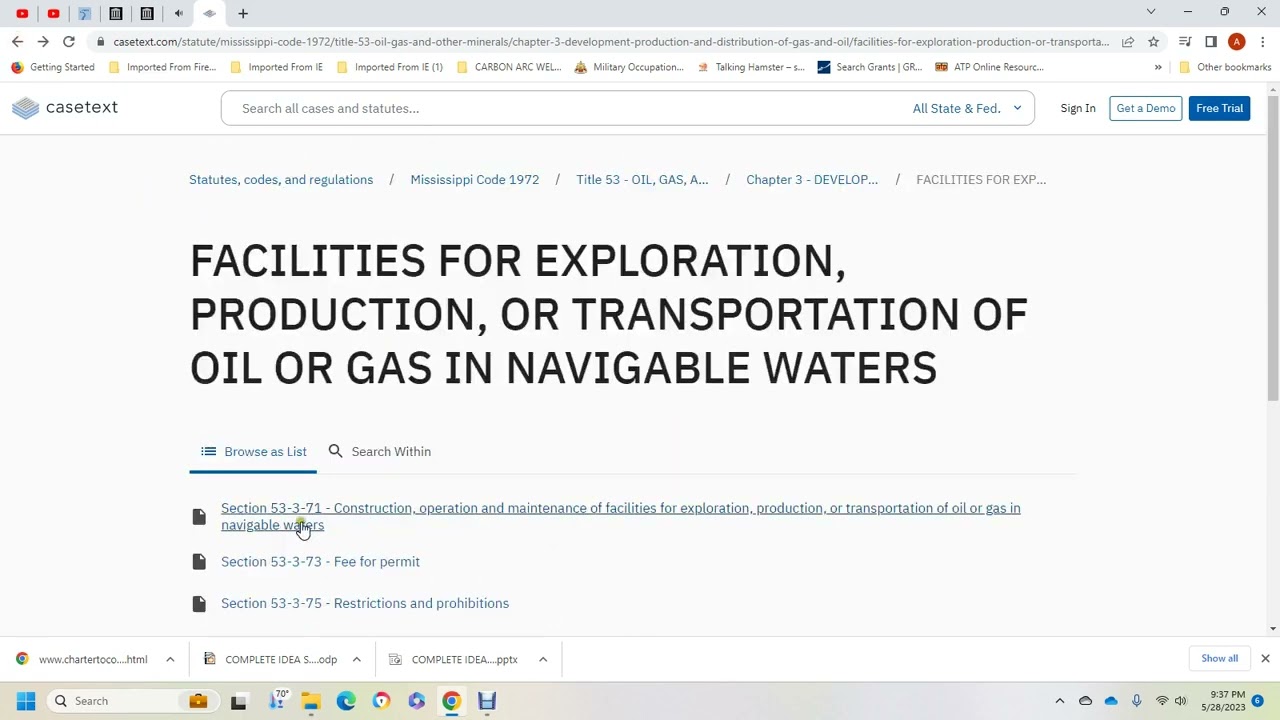Viewport: 1280px width, 720px height.
Task: Open Section 53-3-75 Restrictions and prohibitions
Action: click(365, 604)
